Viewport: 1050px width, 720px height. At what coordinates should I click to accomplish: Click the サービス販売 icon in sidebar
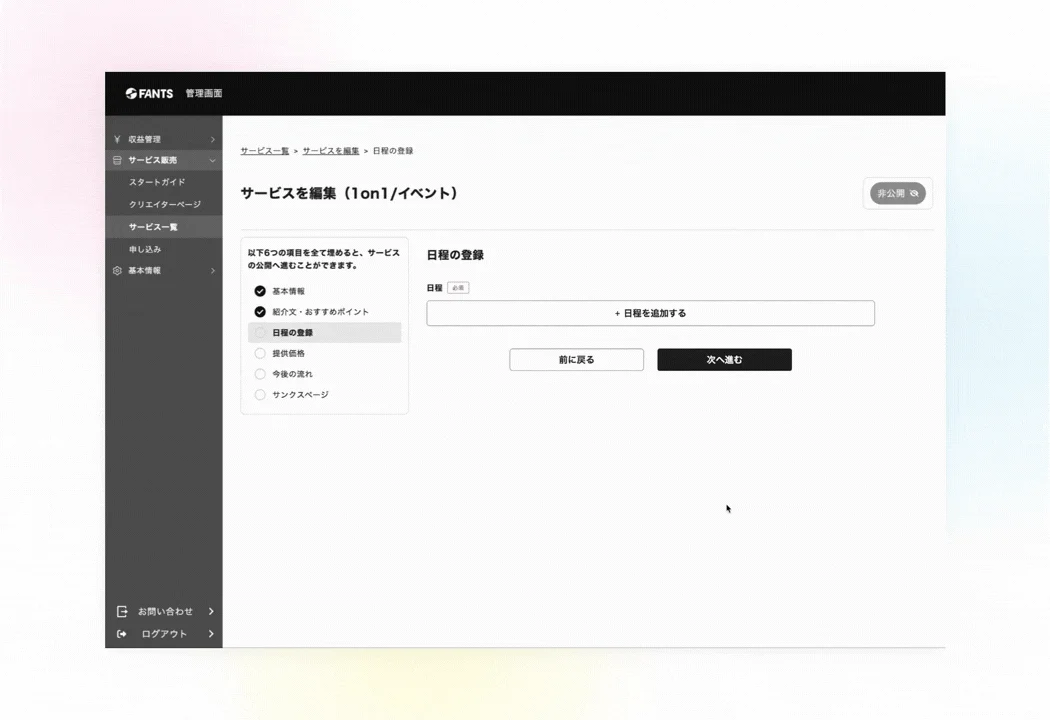120,160
